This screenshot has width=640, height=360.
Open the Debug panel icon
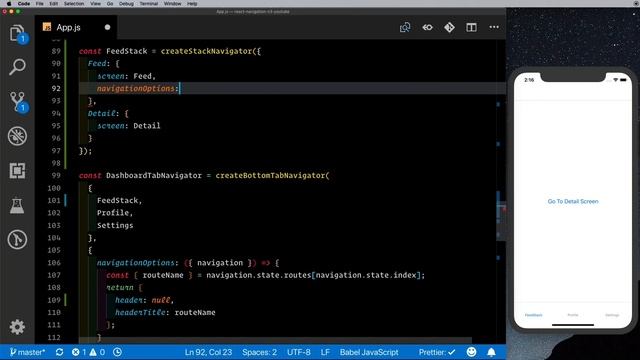tap(17, 136)
